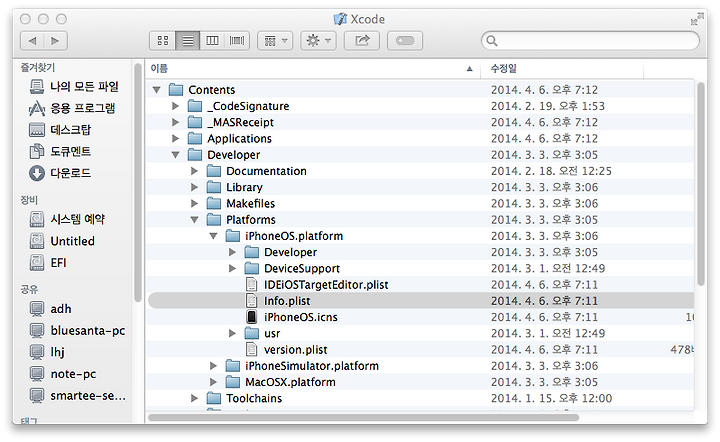
Task: Open the gear action menu
Action: tap(318, 41)
